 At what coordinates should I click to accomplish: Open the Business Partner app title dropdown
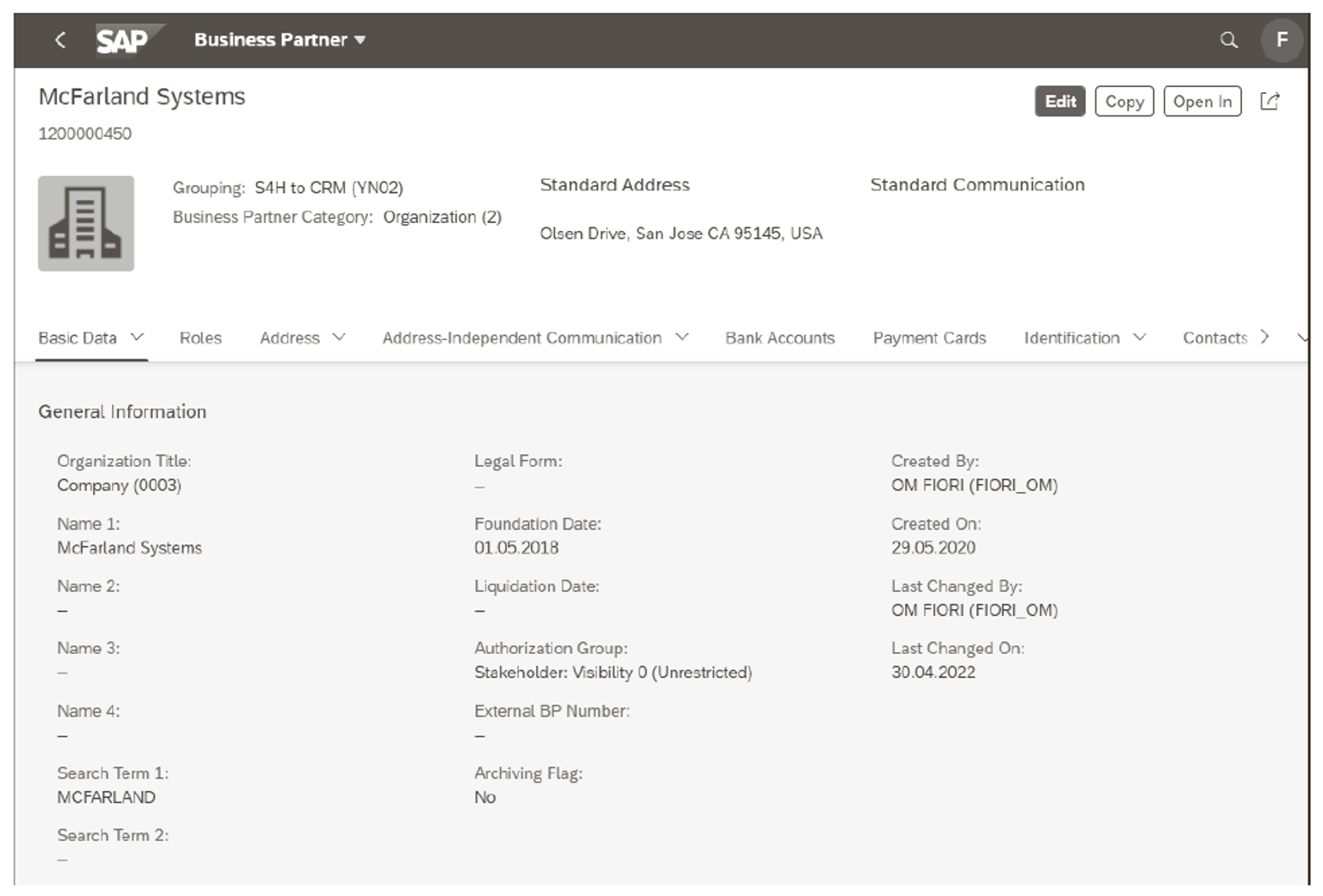361,40
